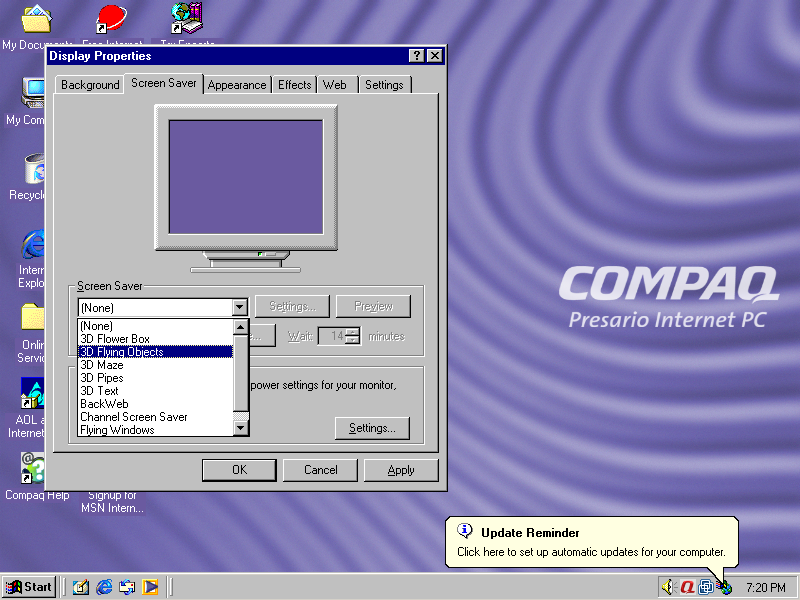800x600 pixels.
Task: Click the list scrollbar down arrow
Action: (x=241, y=429)
